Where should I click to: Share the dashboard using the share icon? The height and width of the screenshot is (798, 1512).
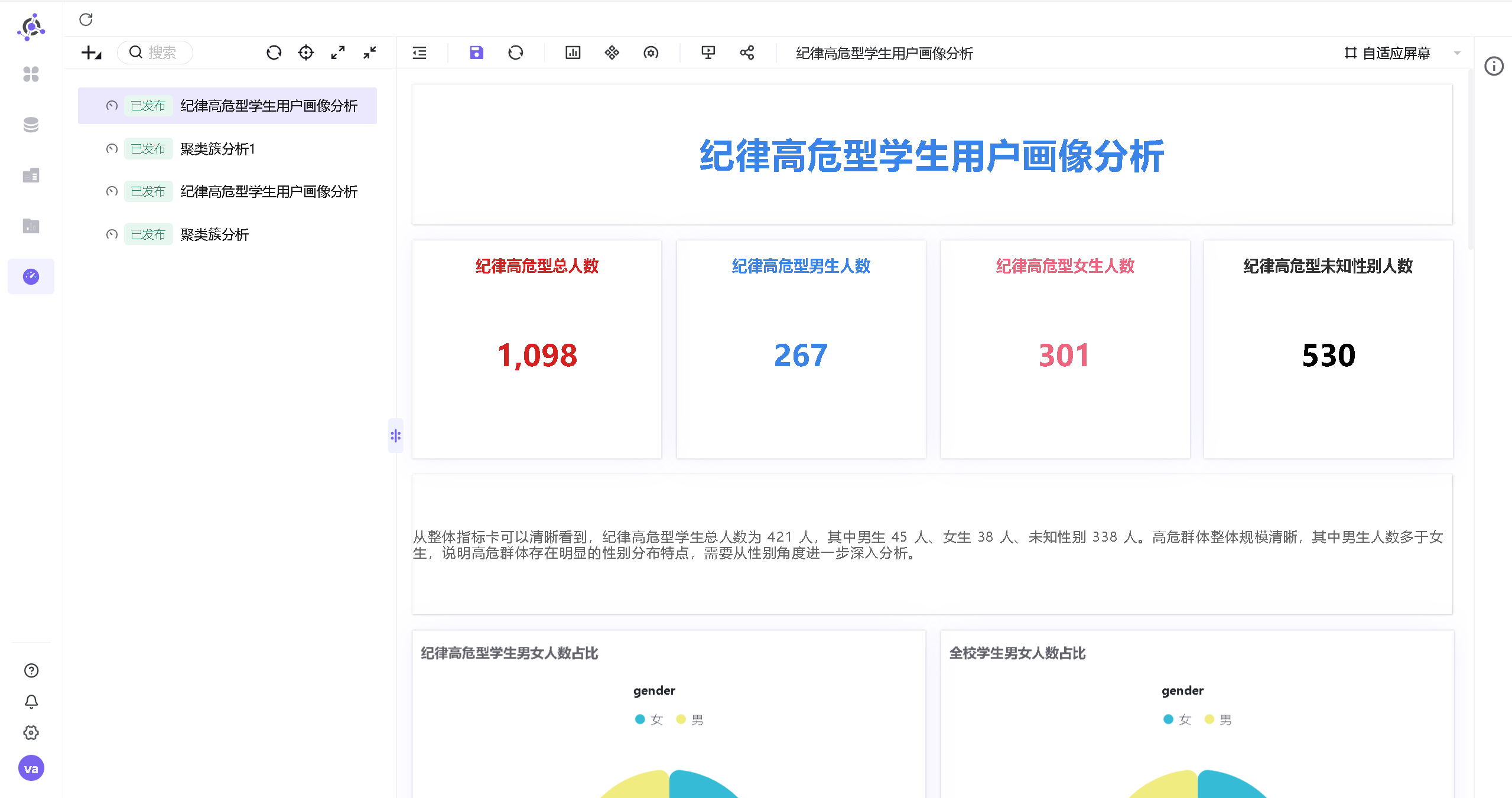point(747,53)
